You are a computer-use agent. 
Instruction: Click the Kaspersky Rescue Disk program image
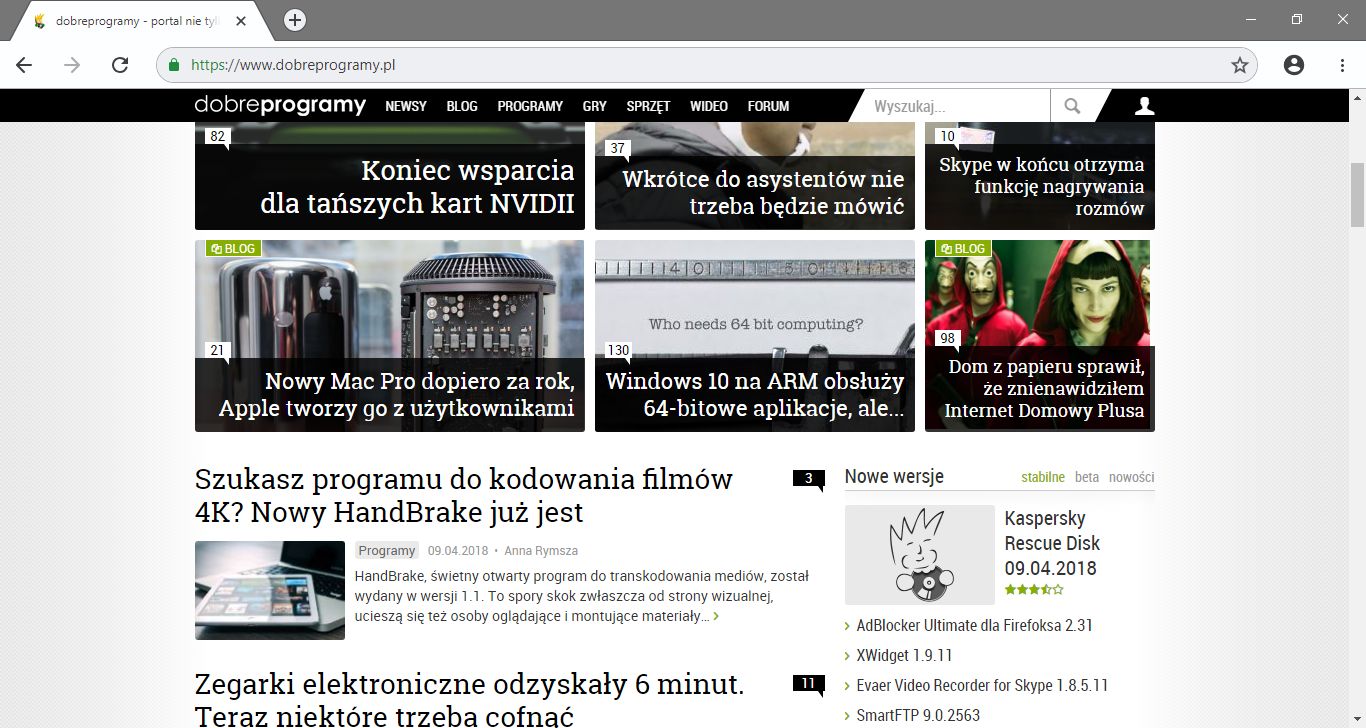tap(920, 555)
